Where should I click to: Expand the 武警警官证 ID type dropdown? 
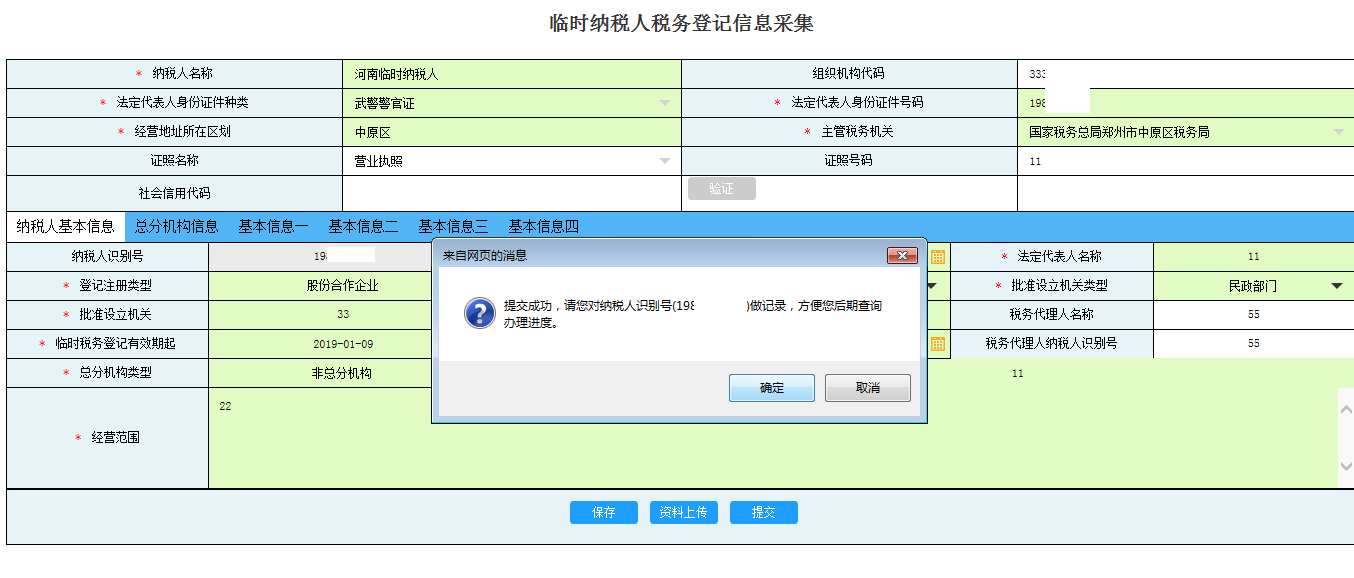[665, 103]
